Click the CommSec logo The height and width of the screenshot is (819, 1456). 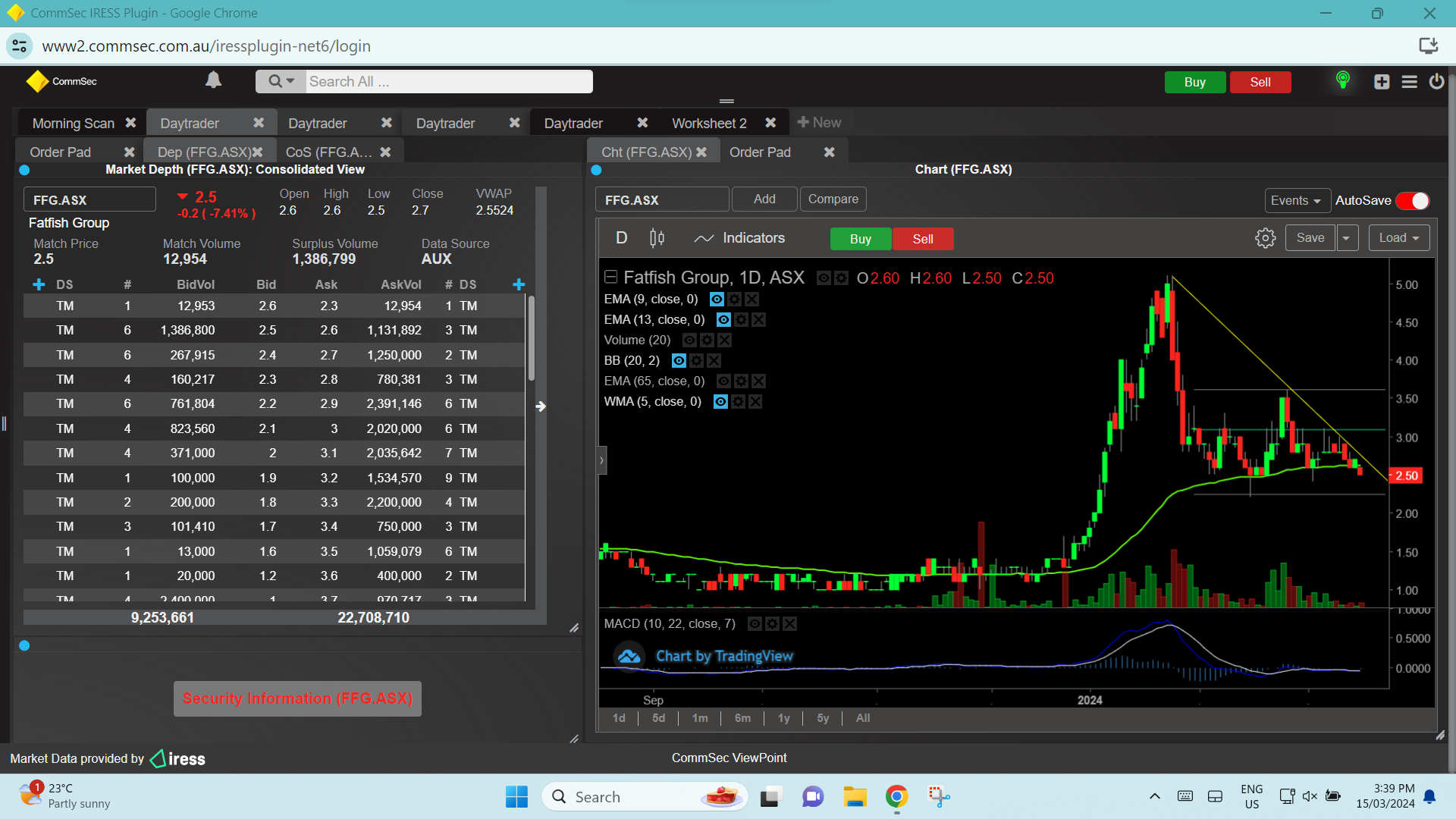pyautogui.click(x=62, y=81)
